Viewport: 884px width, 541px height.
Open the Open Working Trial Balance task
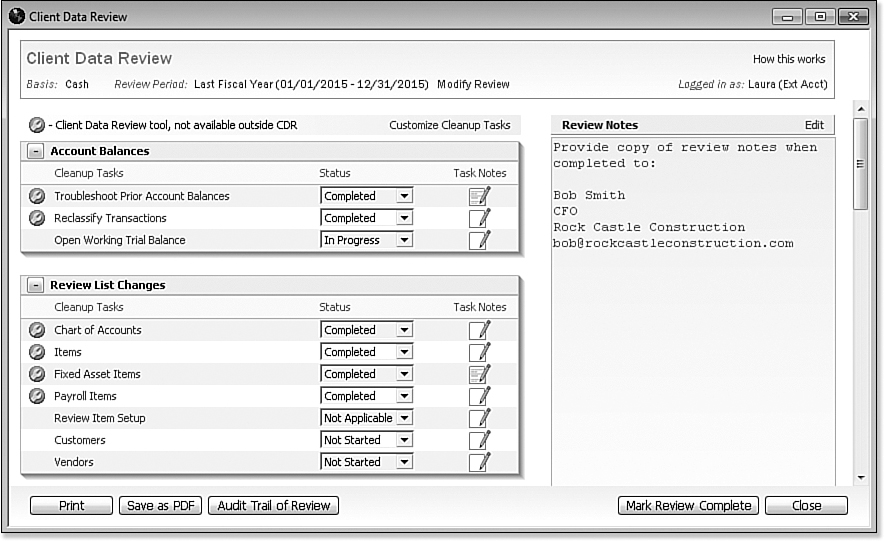120,240
